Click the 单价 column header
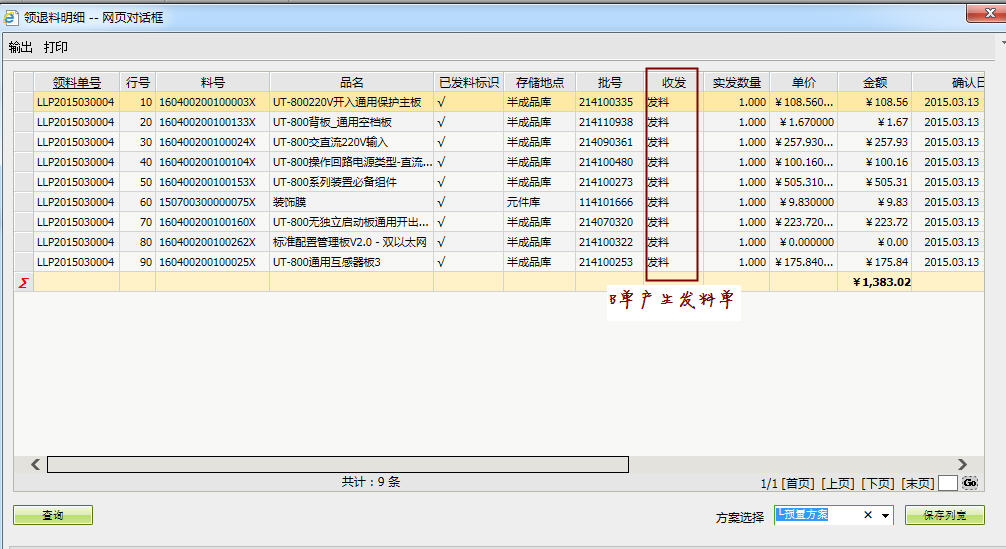The image size is (1006, 549). coord(804,83)
